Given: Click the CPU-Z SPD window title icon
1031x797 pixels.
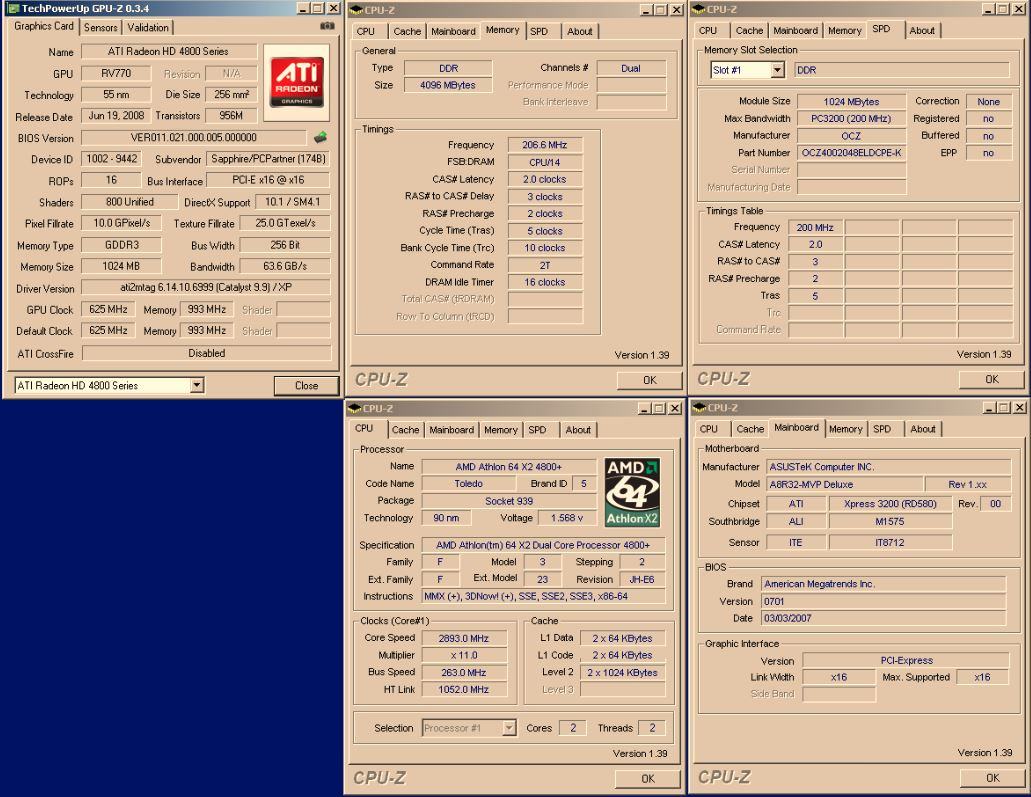Looking at the screenshot, I should (699, 9).
